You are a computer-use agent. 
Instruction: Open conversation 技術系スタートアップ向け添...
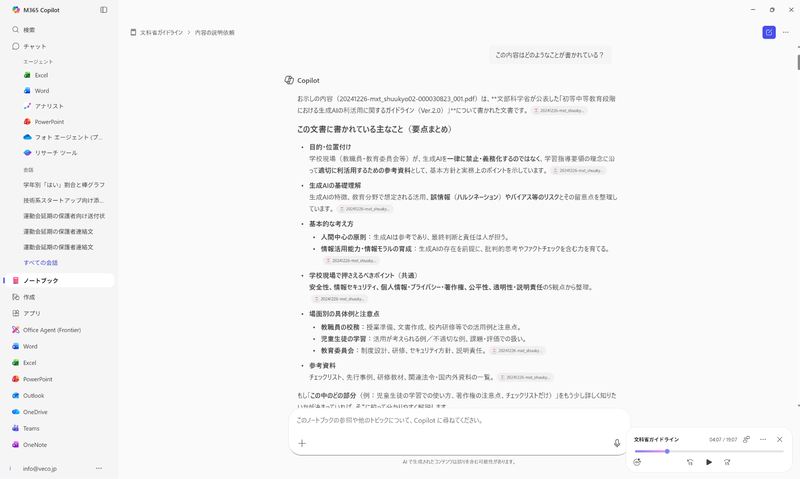65,200
